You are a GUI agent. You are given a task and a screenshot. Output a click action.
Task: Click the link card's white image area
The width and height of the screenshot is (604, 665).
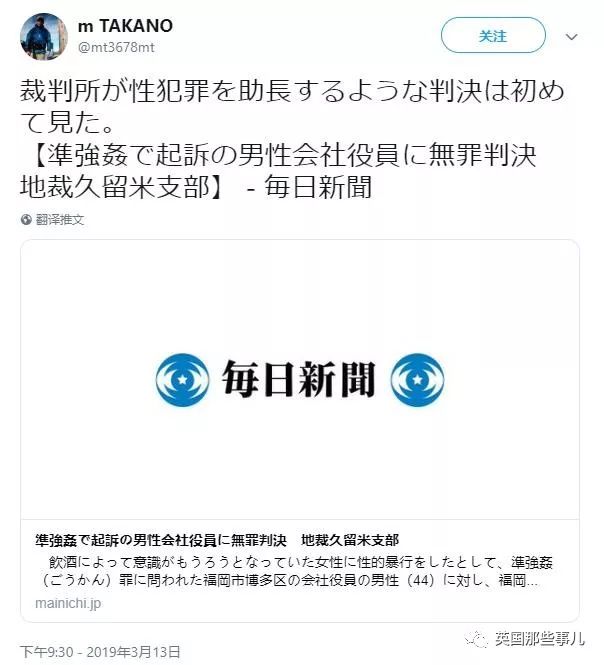click(300, 379)
